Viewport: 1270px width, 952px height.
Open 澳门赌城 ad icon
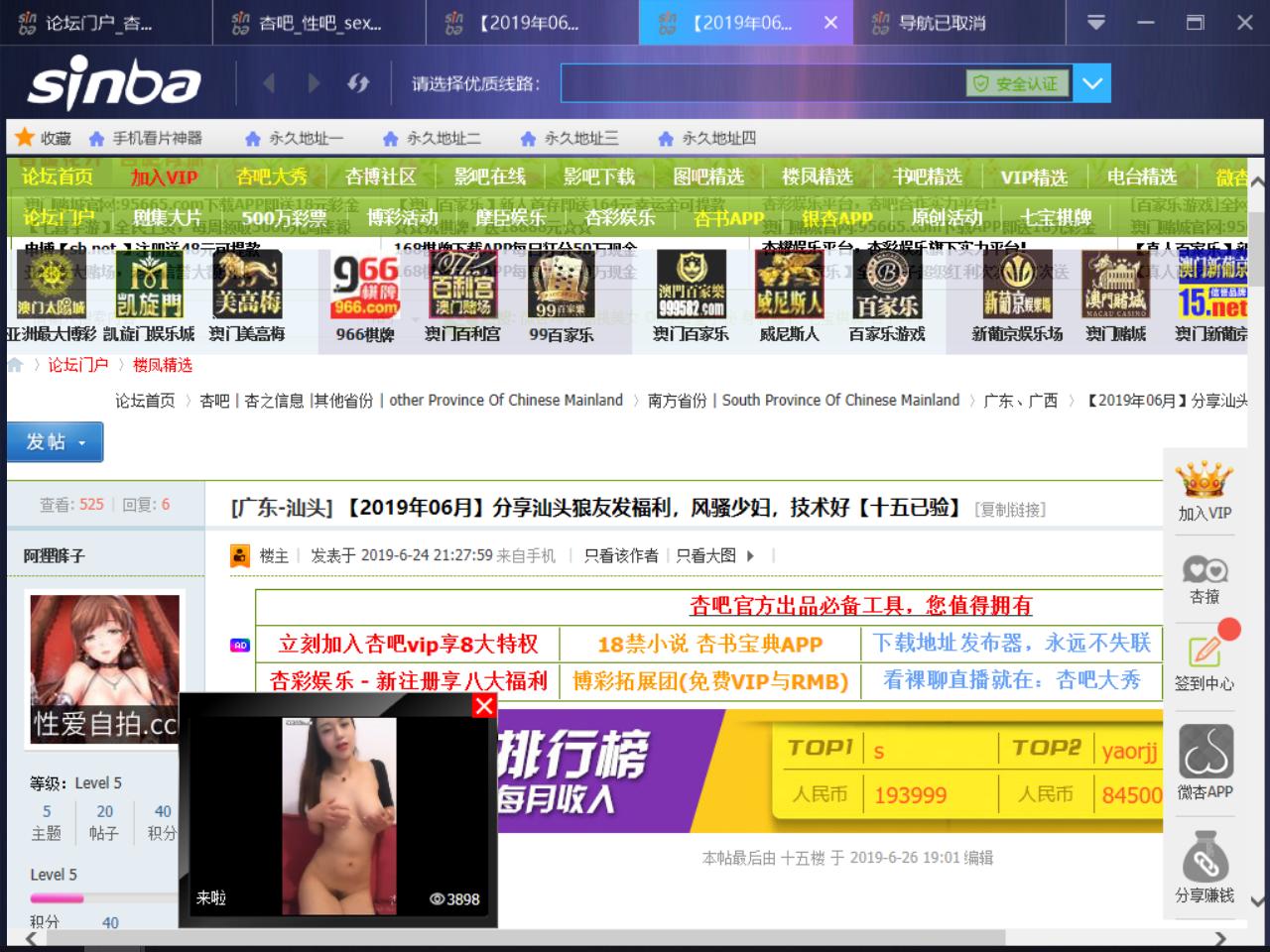click(1115, 285)
